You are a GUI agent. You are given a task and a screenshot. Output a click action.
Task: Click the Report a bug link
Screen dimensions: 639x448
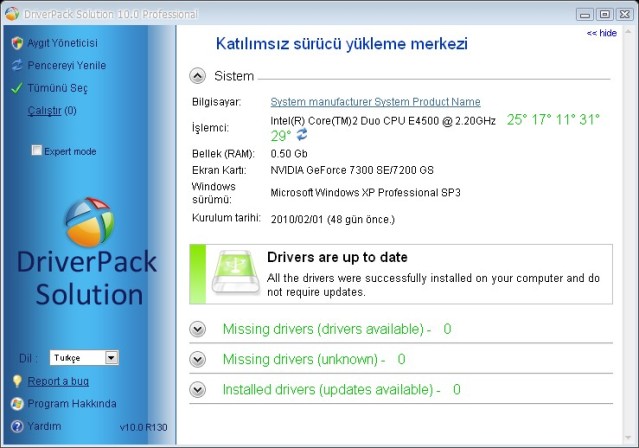[58, 381]
